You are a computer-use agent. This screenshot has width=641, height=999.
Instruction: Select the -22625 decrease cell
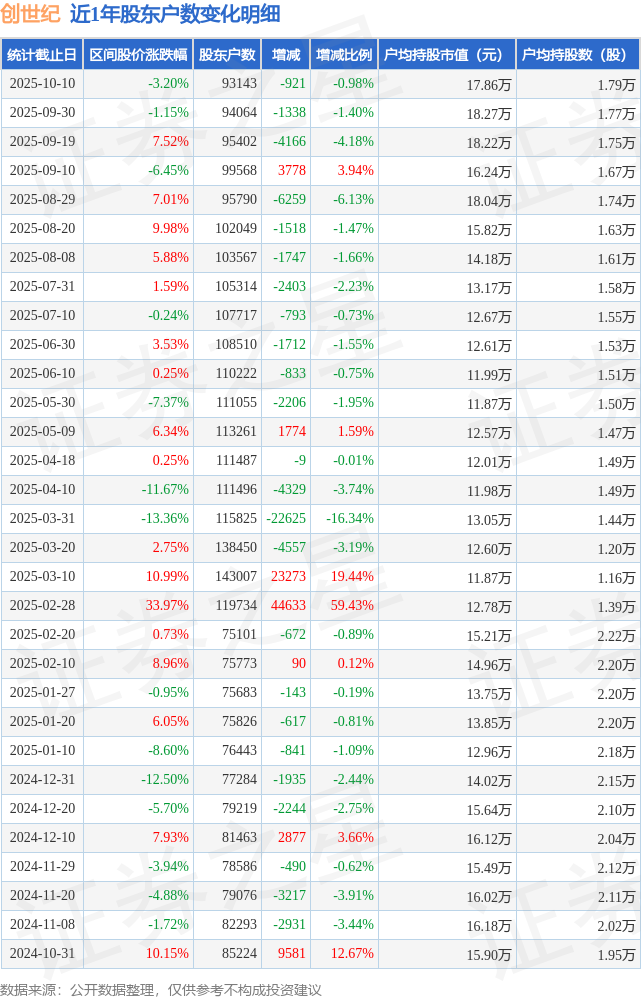(286, 519)
